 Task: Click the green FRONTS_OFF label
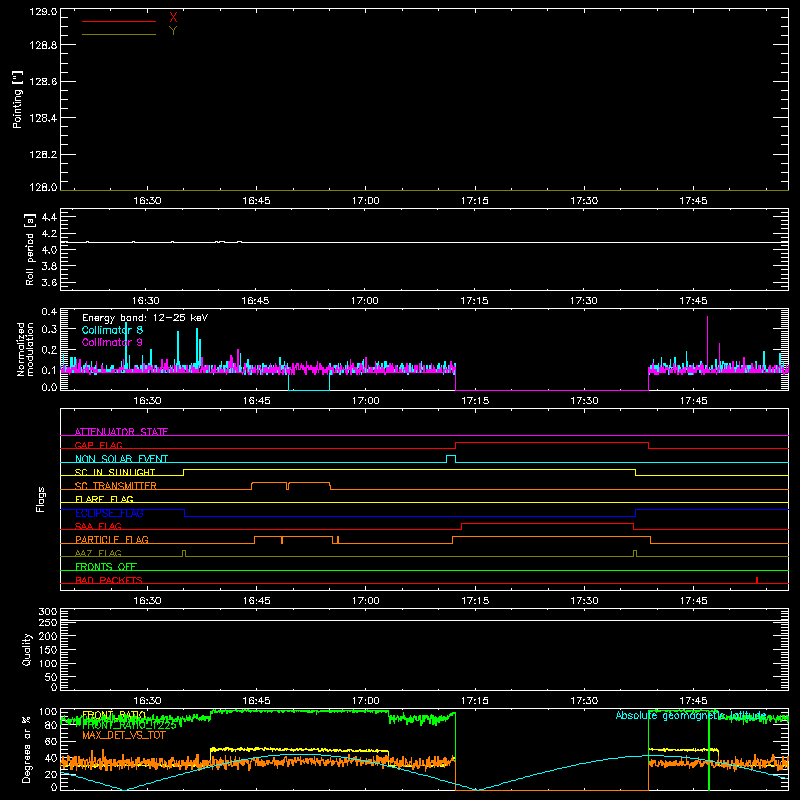tap(106, 567)
